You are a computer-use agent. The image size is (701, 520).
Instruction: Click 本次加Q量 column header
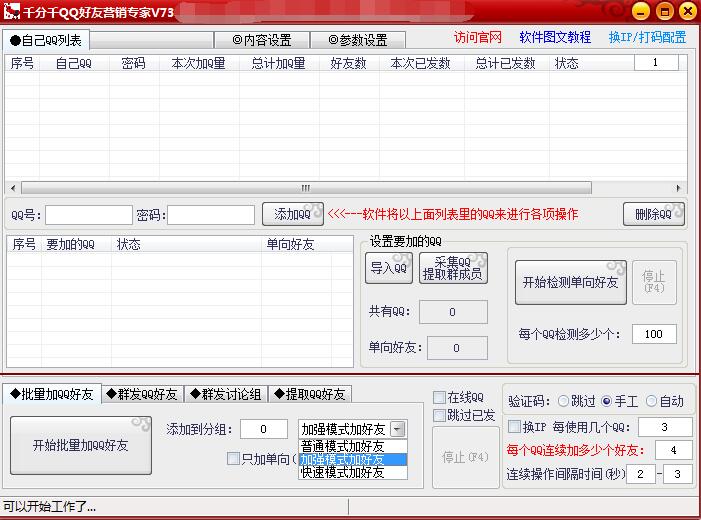(198, 63)
